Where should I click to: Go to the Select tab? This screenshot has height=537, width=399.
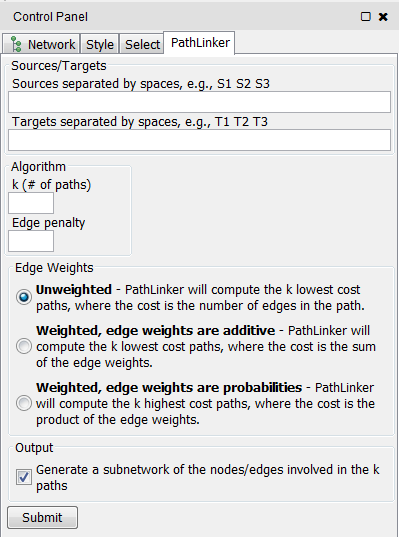click(142, 44)
